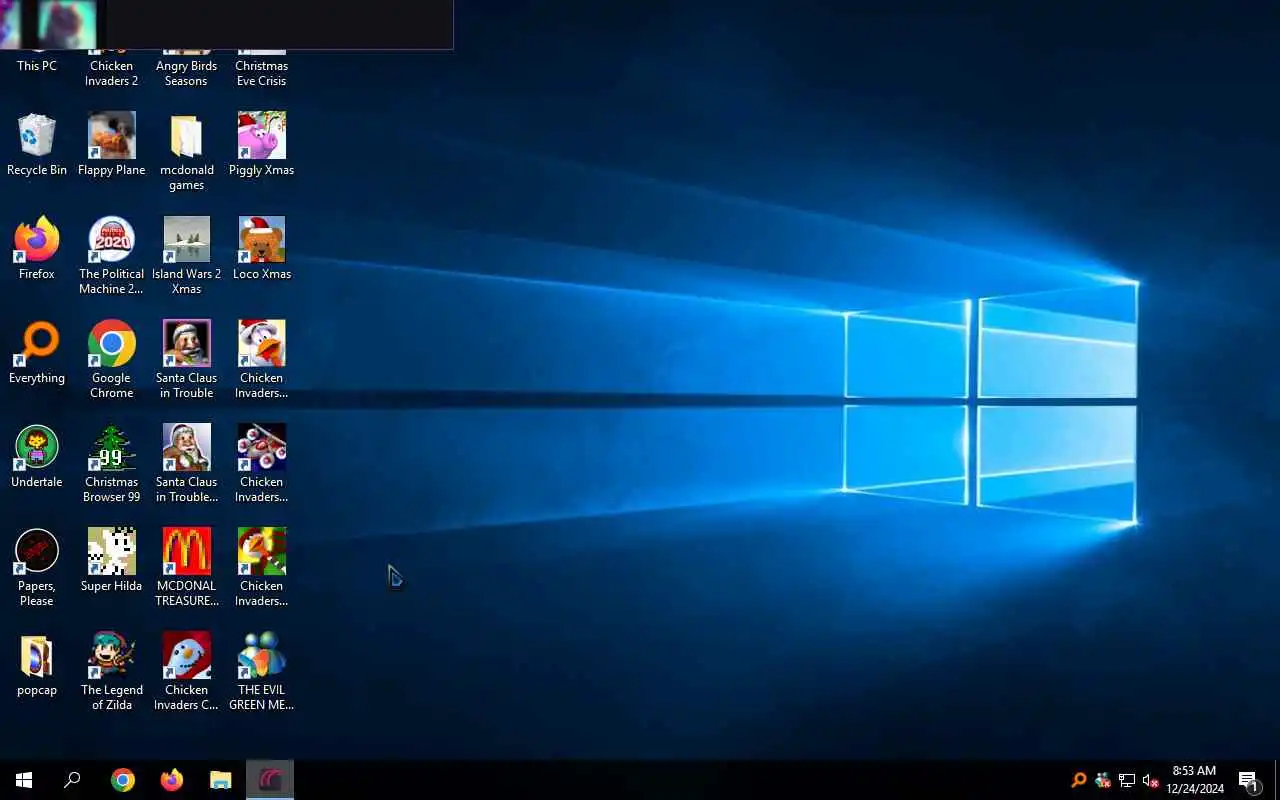Open the Action Center notifications icon

(x=1248, y=780)
